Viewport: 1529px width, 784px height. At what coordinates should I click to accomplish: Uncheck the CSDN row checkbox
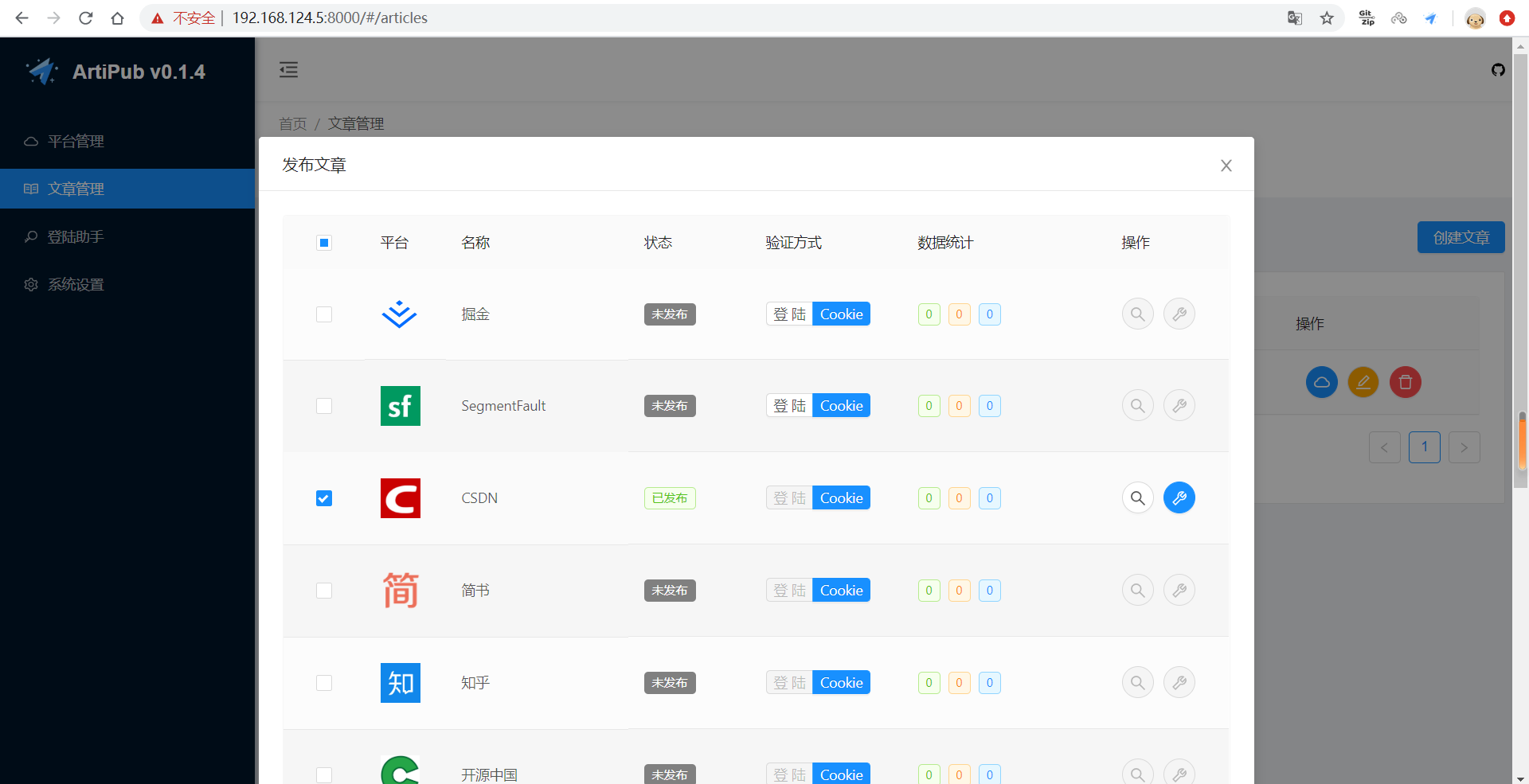324,498
